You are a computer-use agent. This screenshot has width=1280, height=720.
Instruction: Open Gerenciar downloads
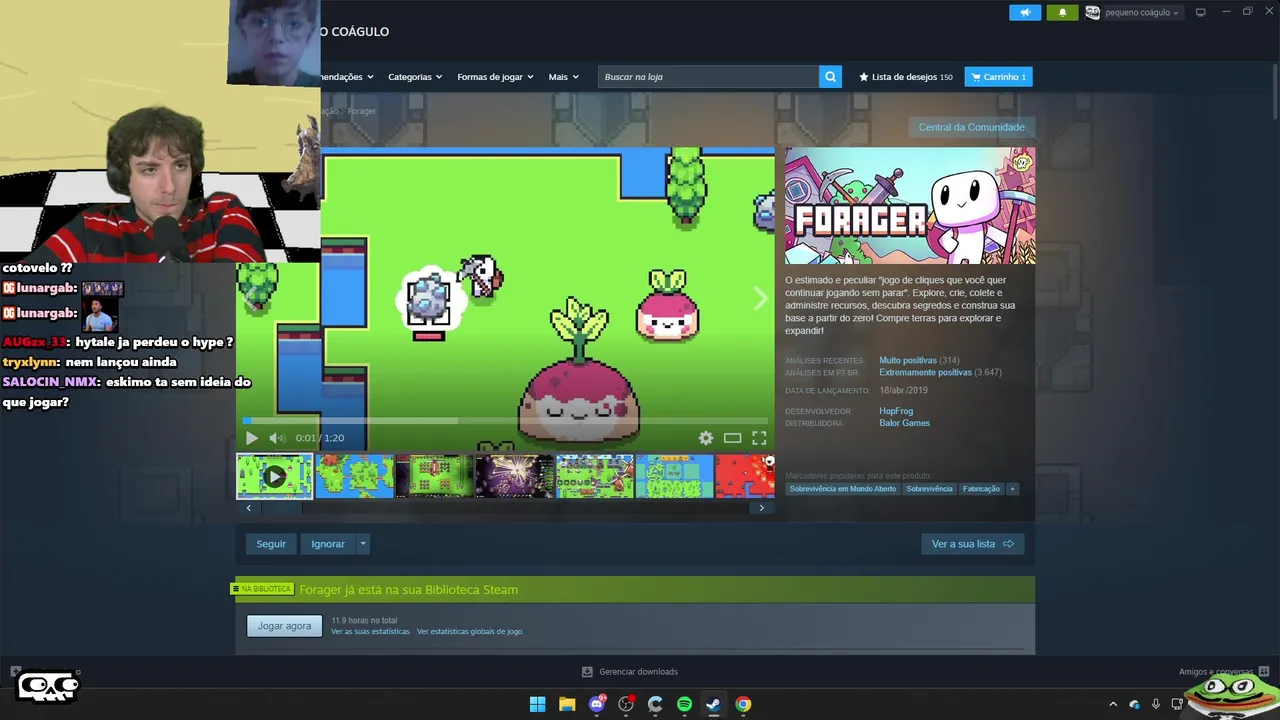(x=630, y=672)
